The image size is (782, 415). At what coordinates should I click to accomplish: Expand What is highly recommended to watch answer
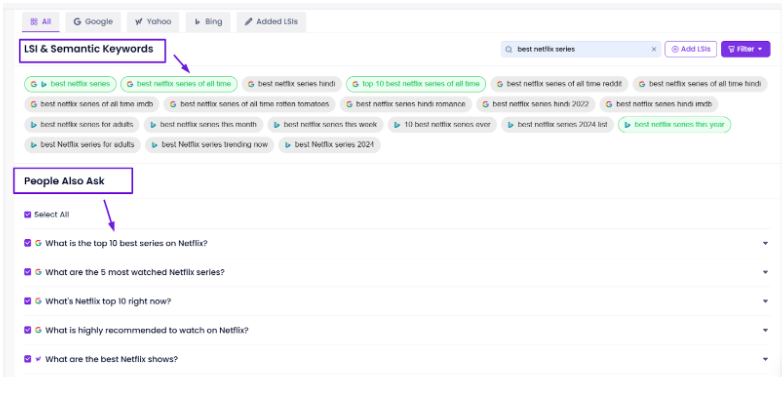tap(765, 330)
